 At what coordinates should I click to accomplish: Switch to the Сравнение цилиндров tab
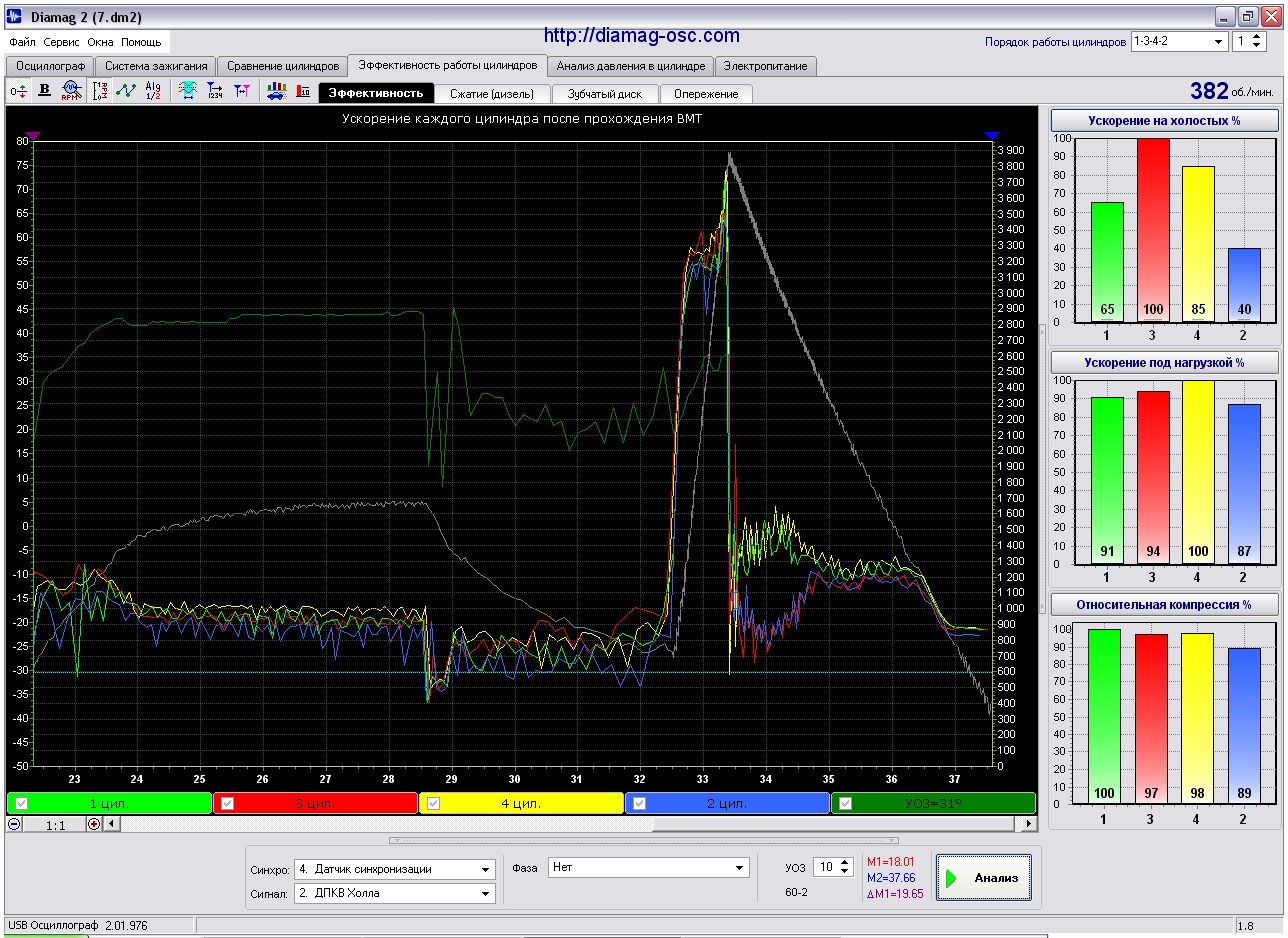click(282, 66)
